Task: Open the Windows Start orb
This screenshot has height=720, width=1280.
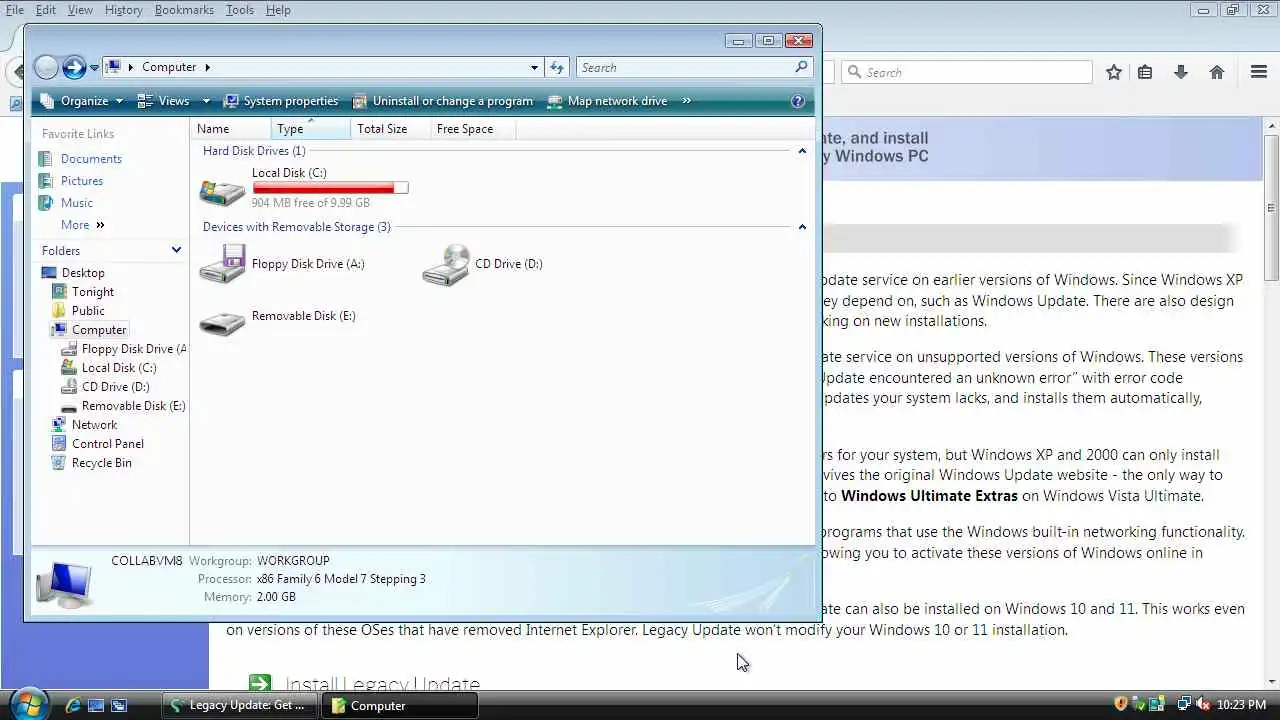Action: tap(28, 703)
